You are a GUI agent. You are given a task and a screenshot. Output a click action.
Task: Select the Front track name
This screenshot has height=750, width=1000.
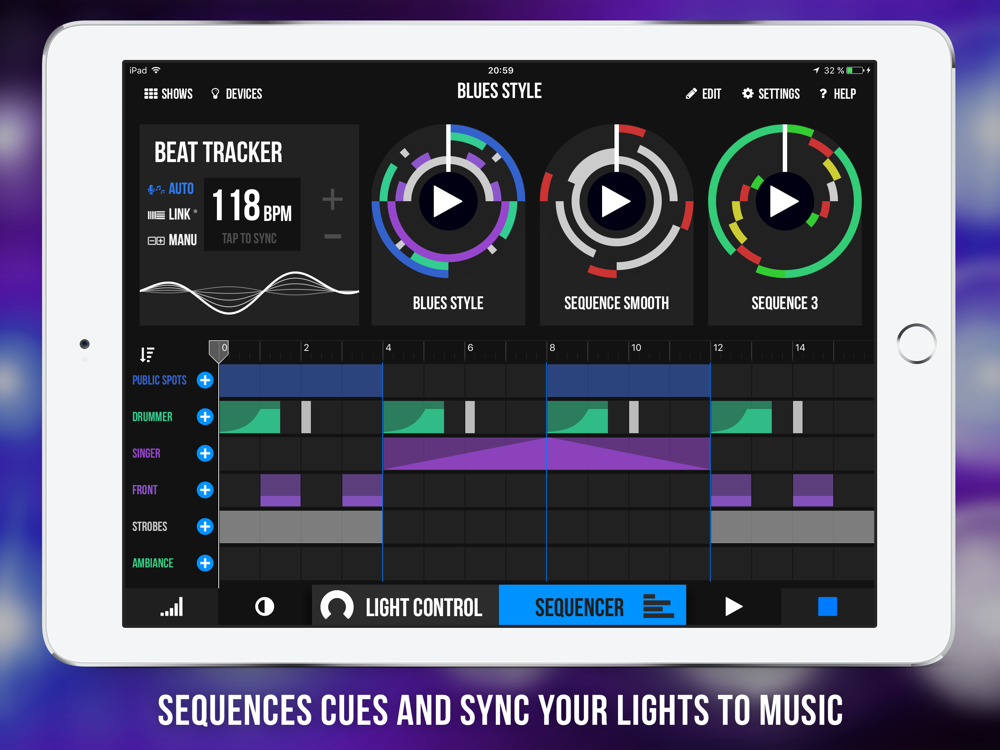coord(145,490)
